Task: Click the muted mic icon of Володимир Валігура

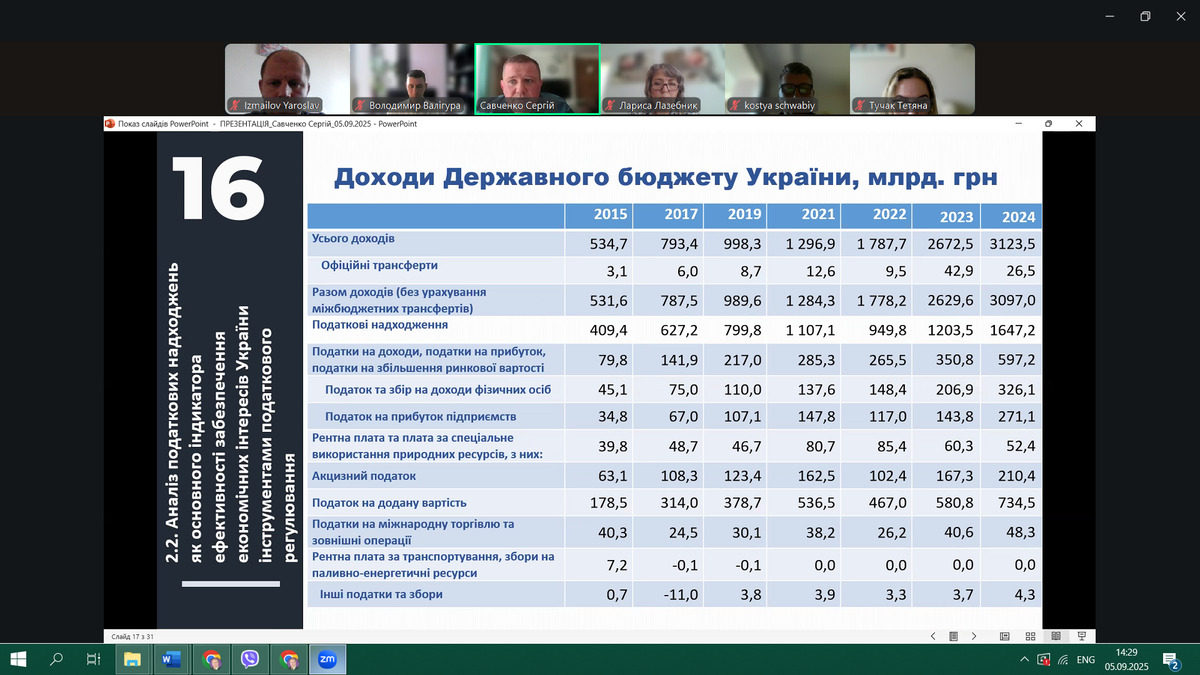Action: (x=359, y=105)
